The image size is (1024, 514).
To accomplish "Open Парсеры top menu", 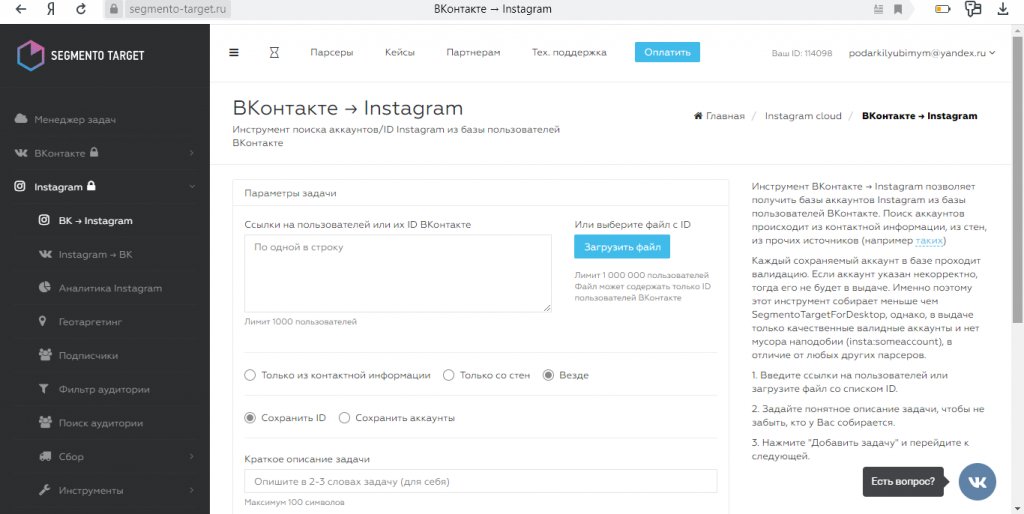I will 332,53.
